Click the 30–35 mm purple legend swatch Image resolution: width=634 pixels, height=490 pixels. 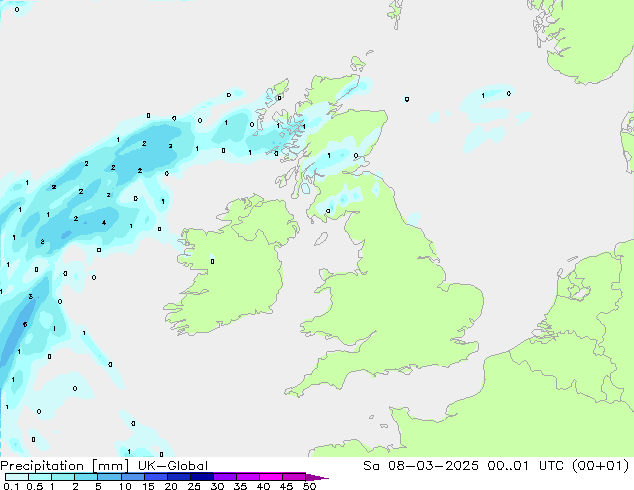(x=224, y=477)
